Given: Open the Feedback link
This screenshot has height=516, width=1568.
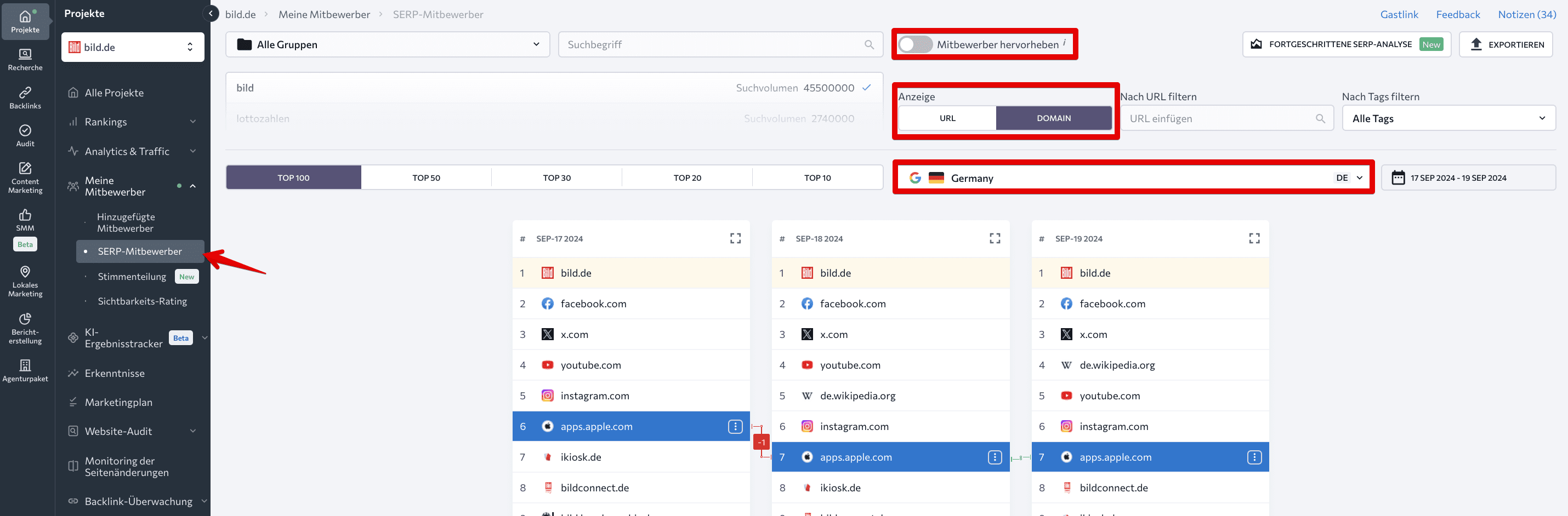Looking at the screenshot, I should [x=1458, y=14].
